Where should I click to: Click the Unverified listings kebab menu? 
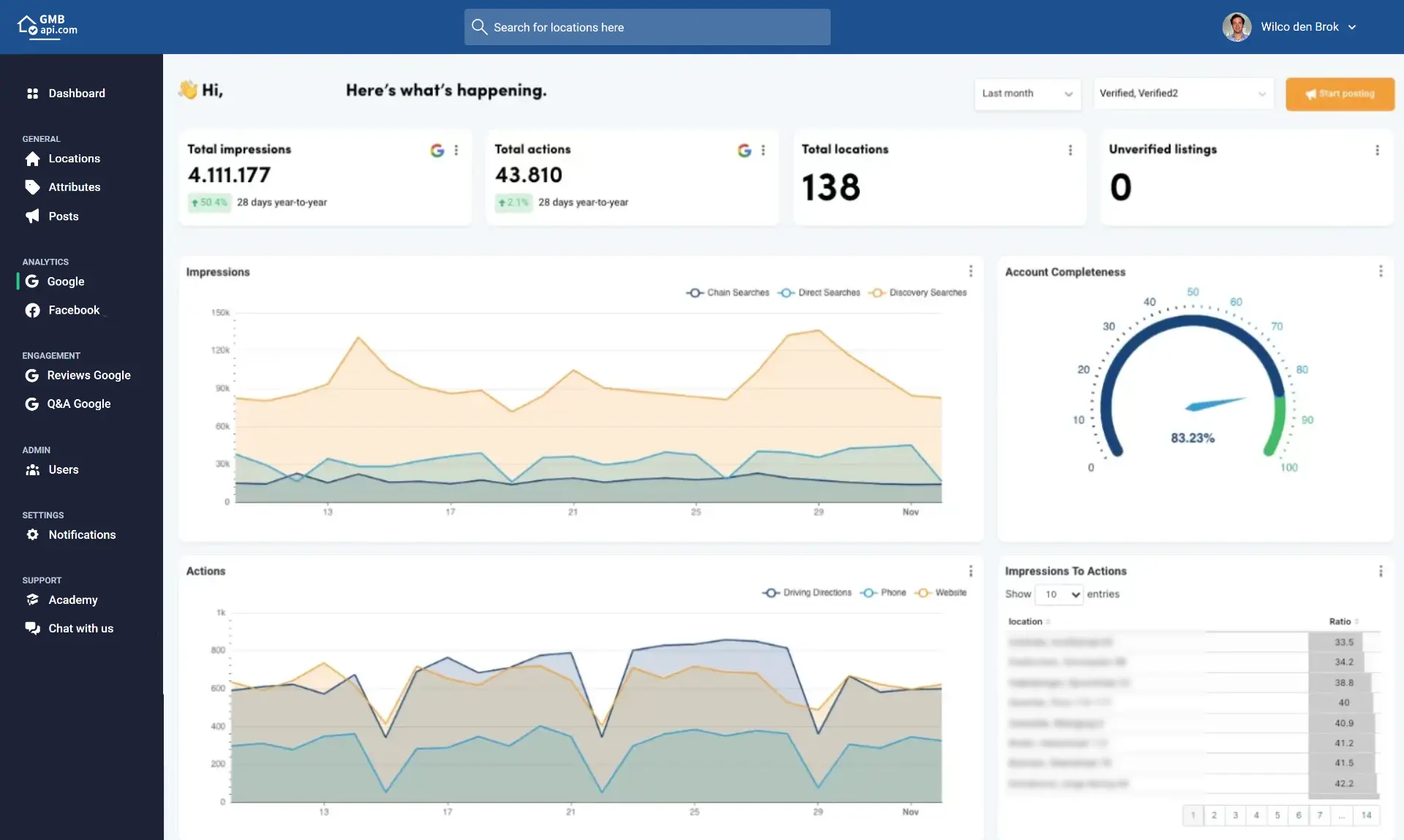(x=1378, y=150)
